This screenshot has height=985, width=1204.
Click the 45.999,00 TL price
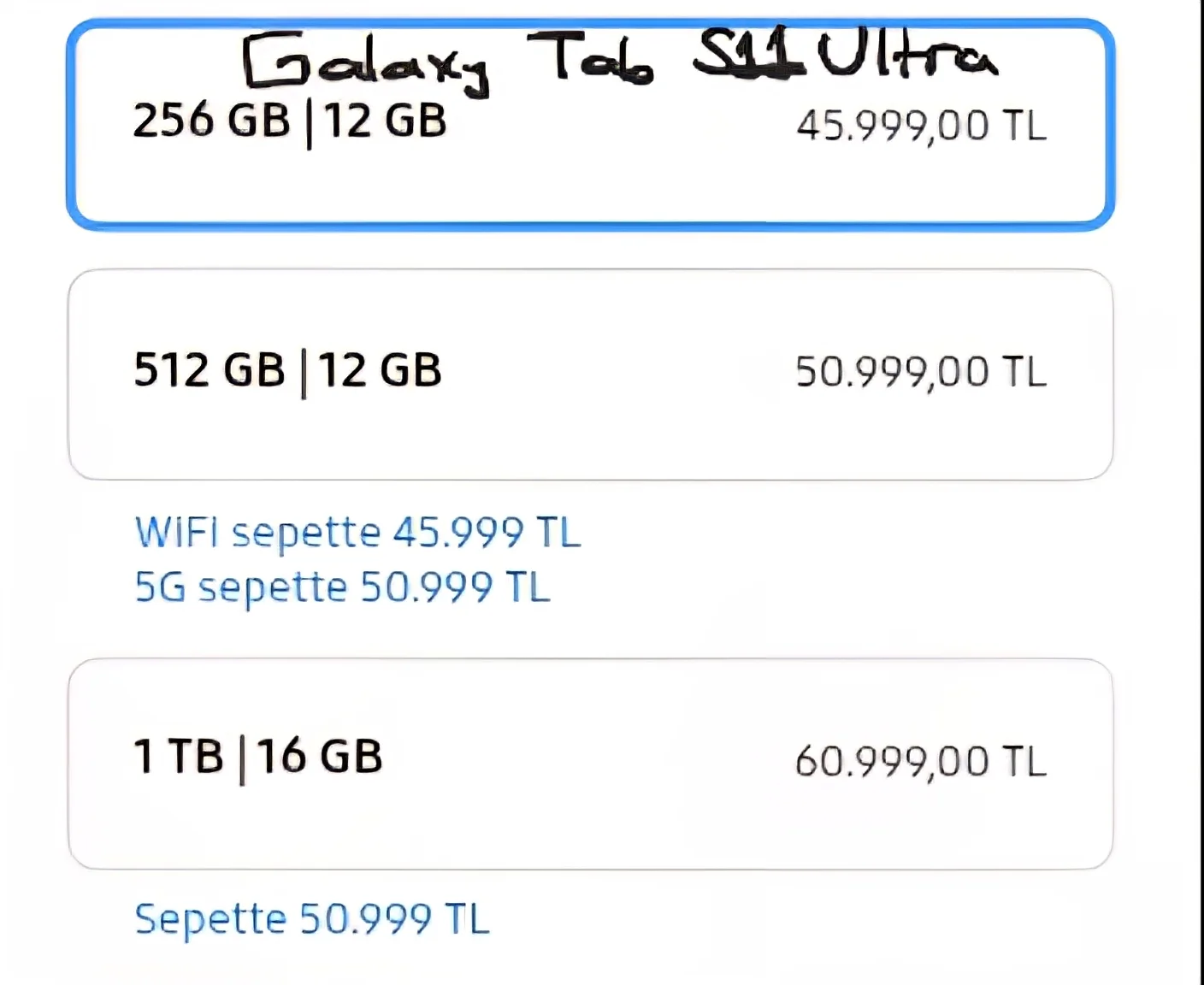(921, 126)
